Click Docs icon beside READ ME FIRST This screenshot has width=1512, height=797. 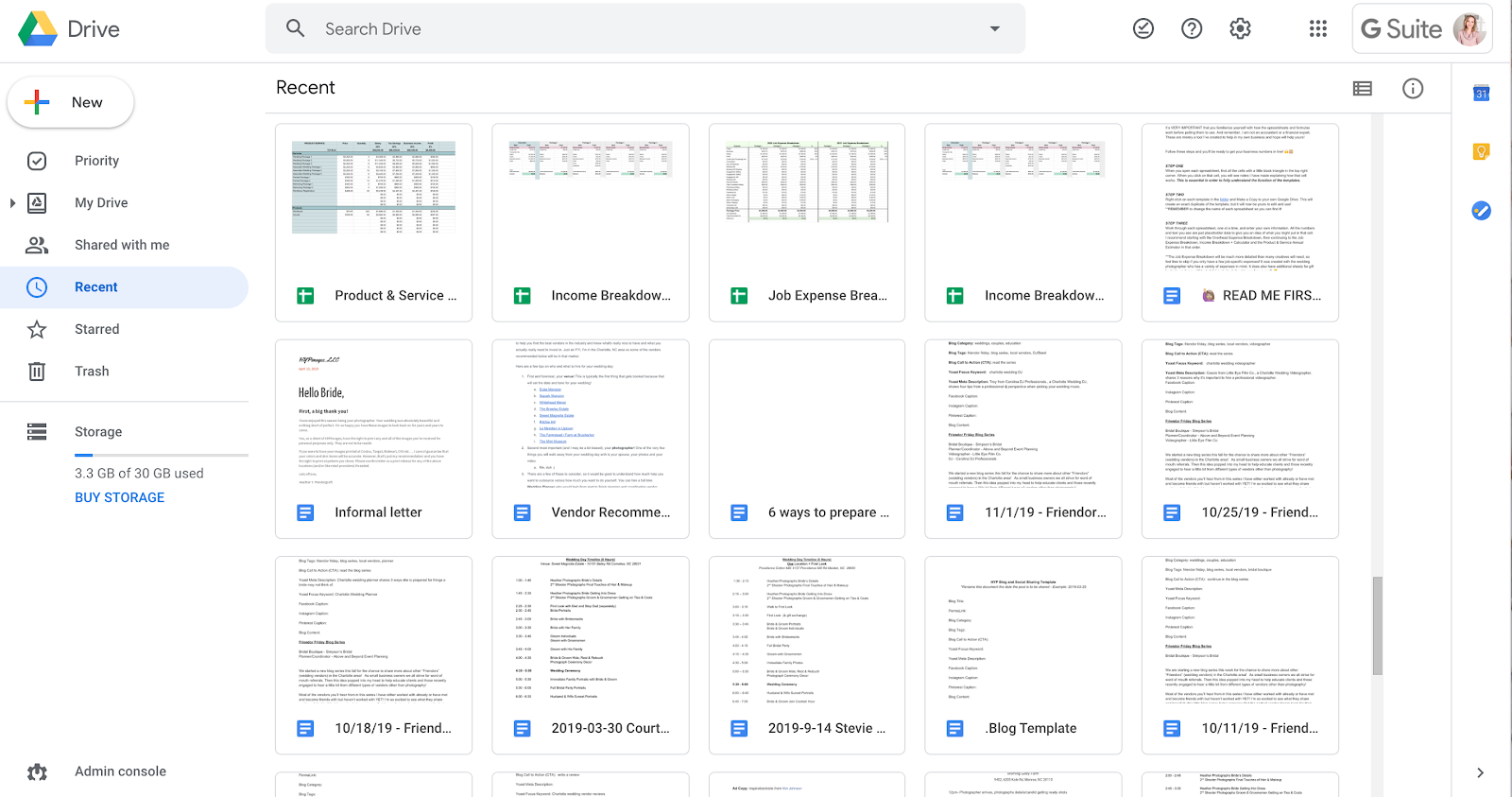(x=1172, y=296)
